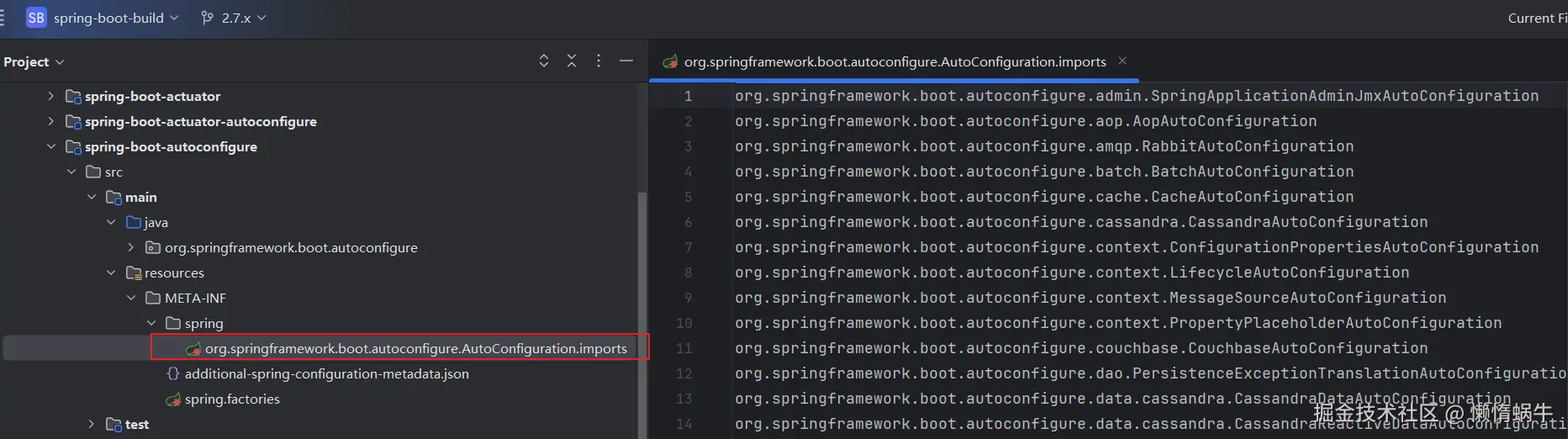Select additional-spring-configuration-metadata.json file
Viewport: 1568px width, 439px height.
click(x=327, y=373)
